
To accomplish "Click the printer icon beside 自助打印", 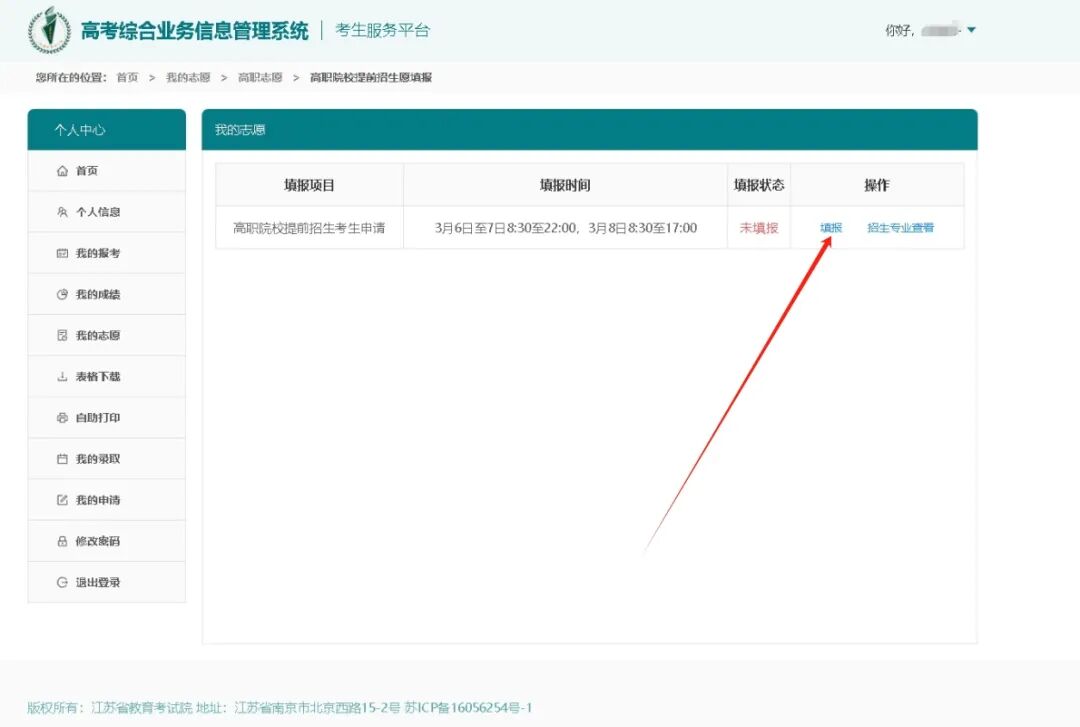I will [62, 418].
